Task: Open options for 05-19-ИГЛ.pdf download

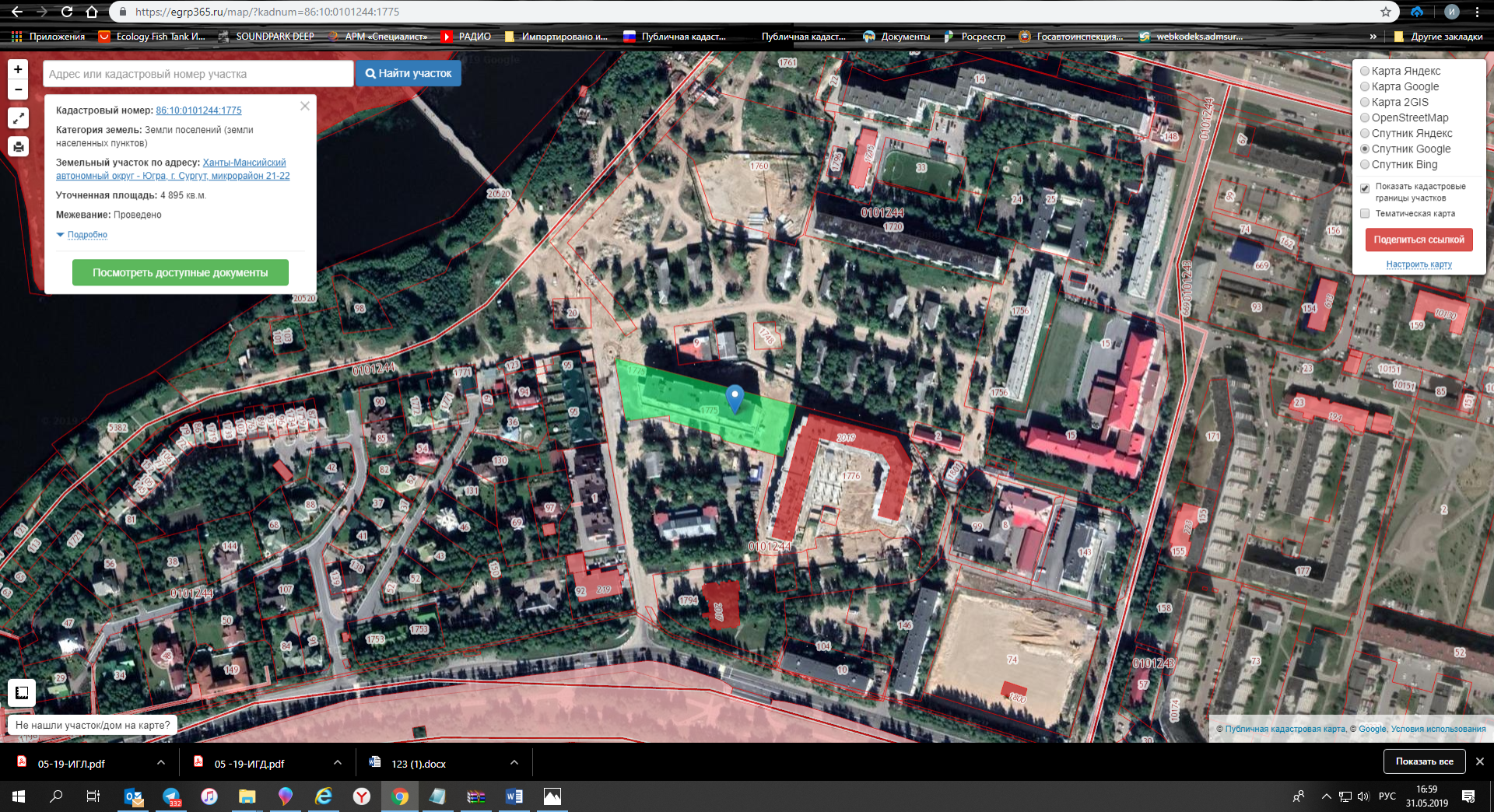Action: point(161,763)
